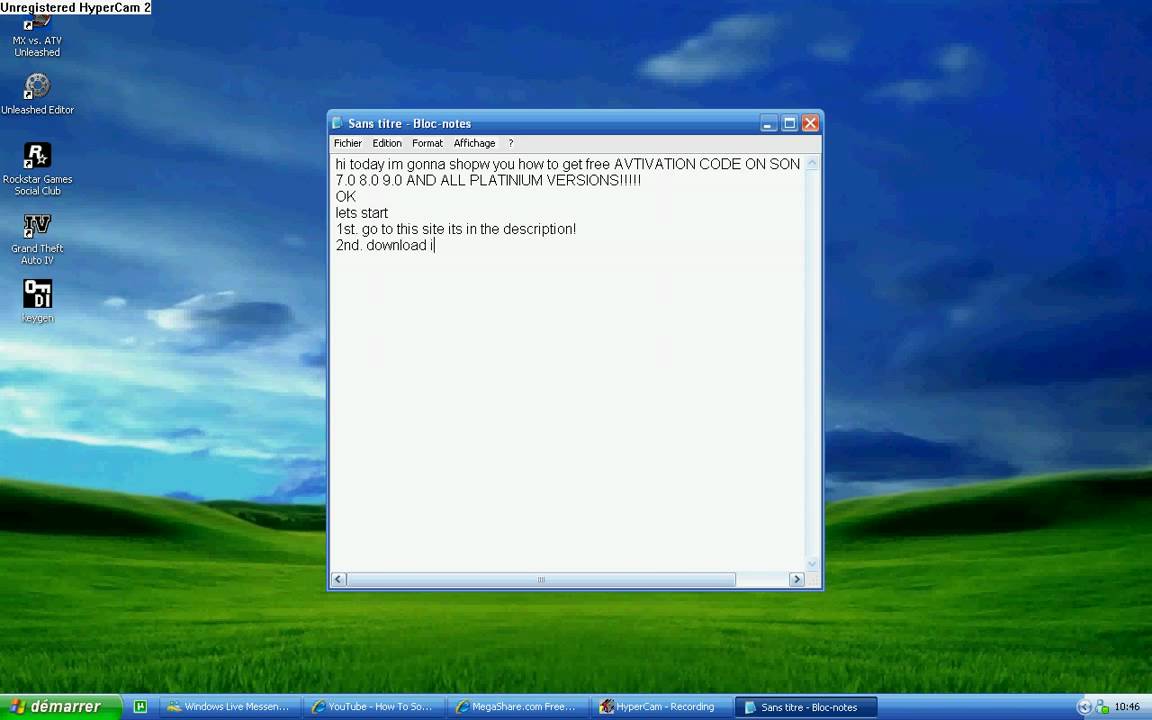Switch to HyperCam - Recording taskbar button

click(x=662, y=707)
